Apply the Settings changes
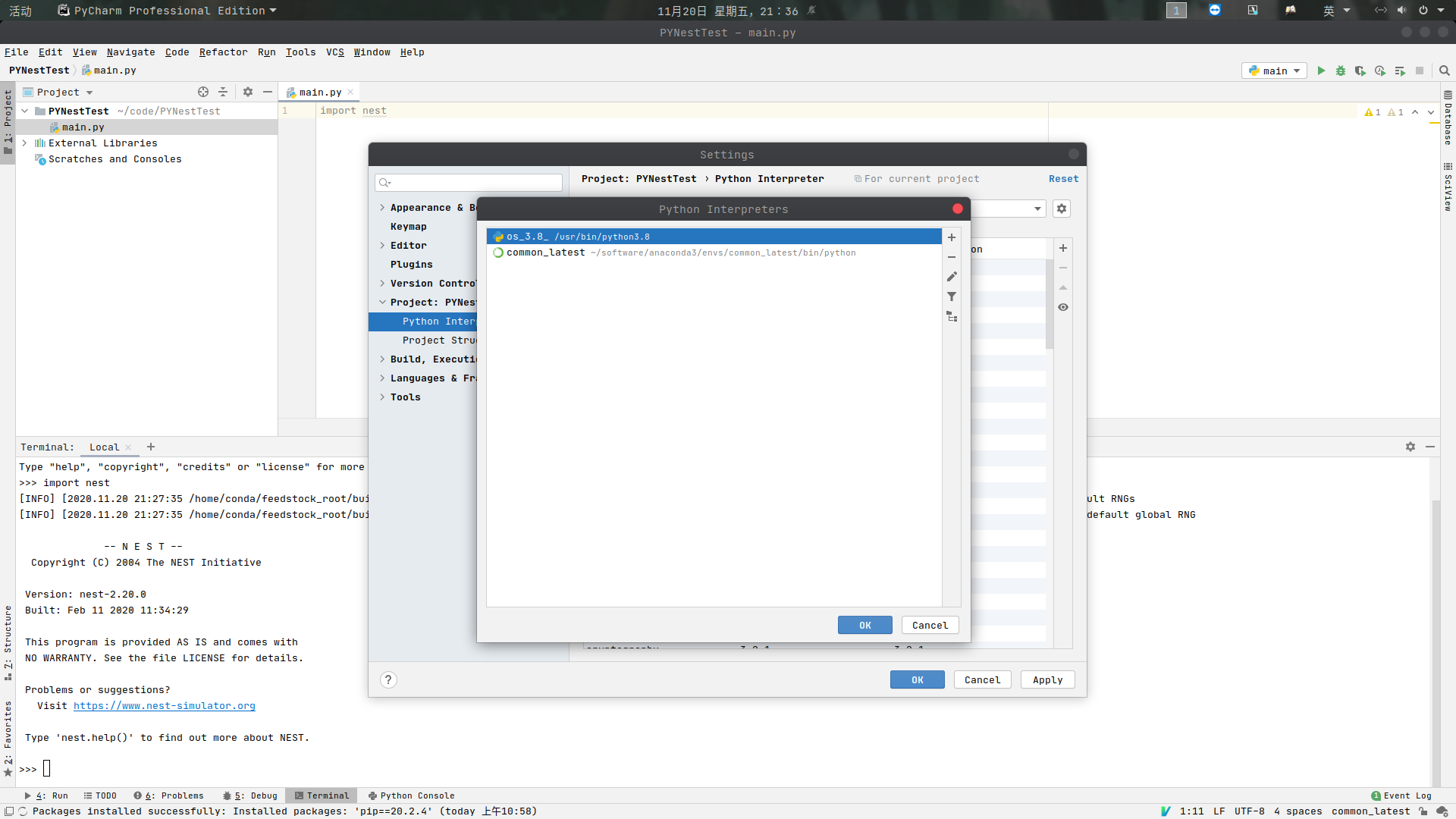Screen dimensions: 1456x819 [1046, 679]
